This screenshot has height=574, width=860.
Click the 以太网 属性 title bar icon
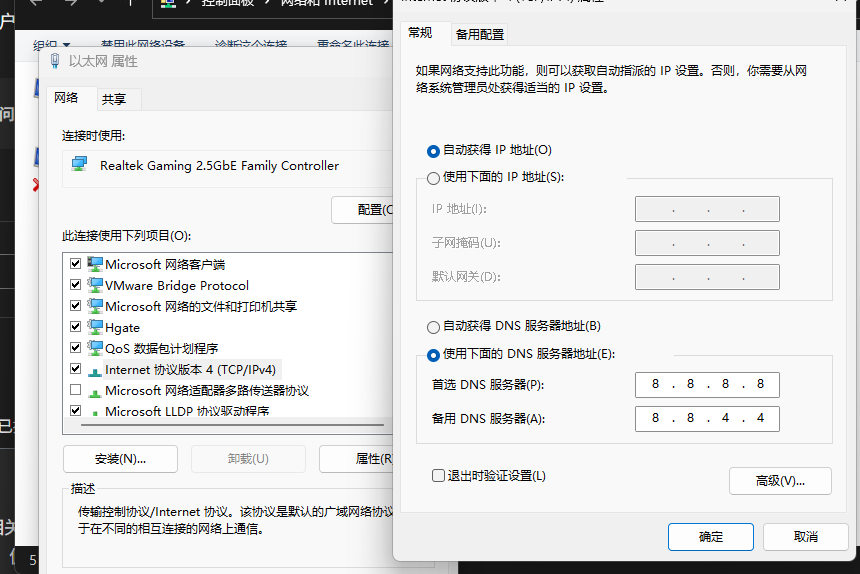coord(55,61)
